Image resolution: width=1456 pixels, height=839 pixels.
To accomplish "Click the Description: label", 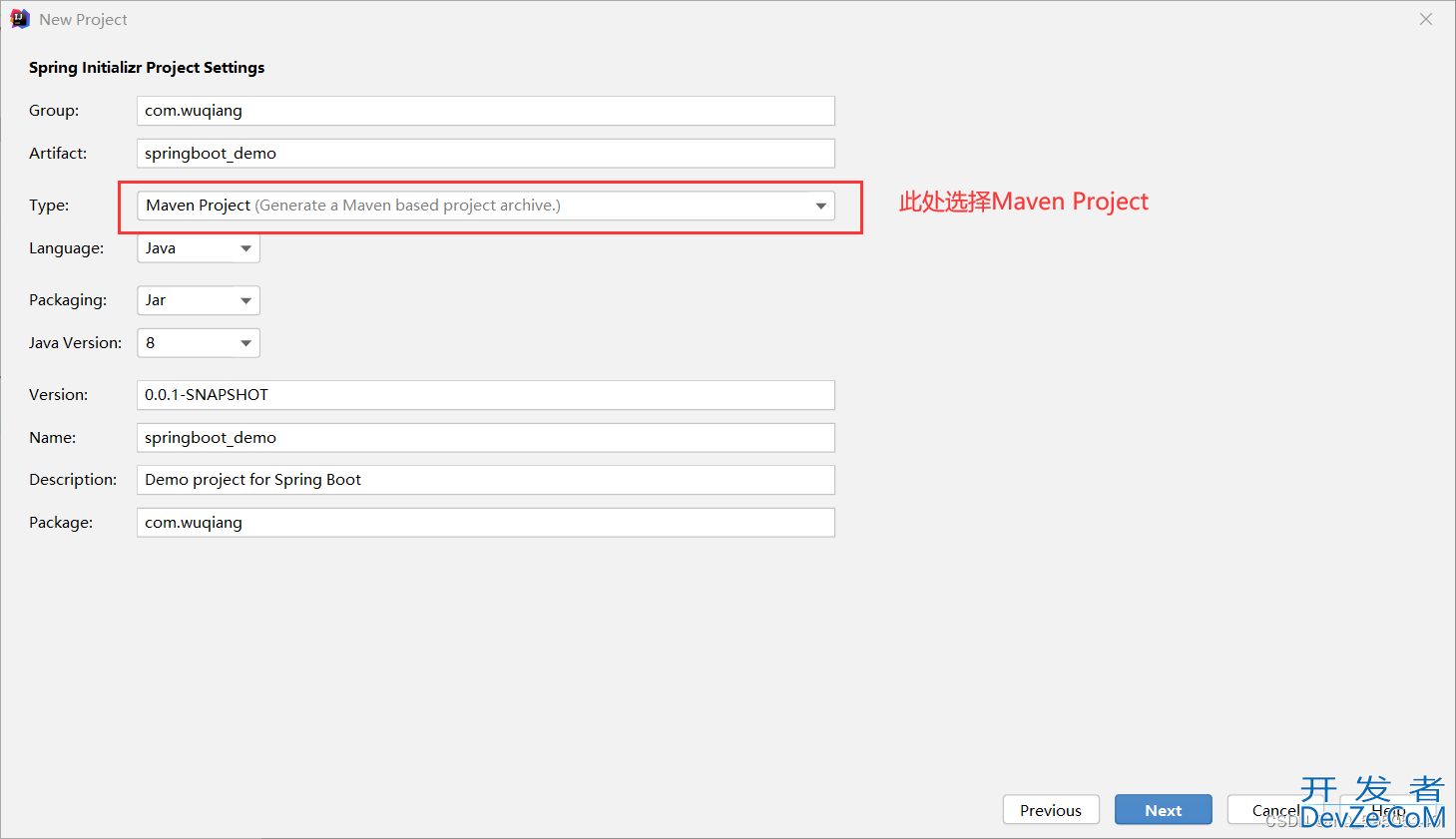I will 73,480.
